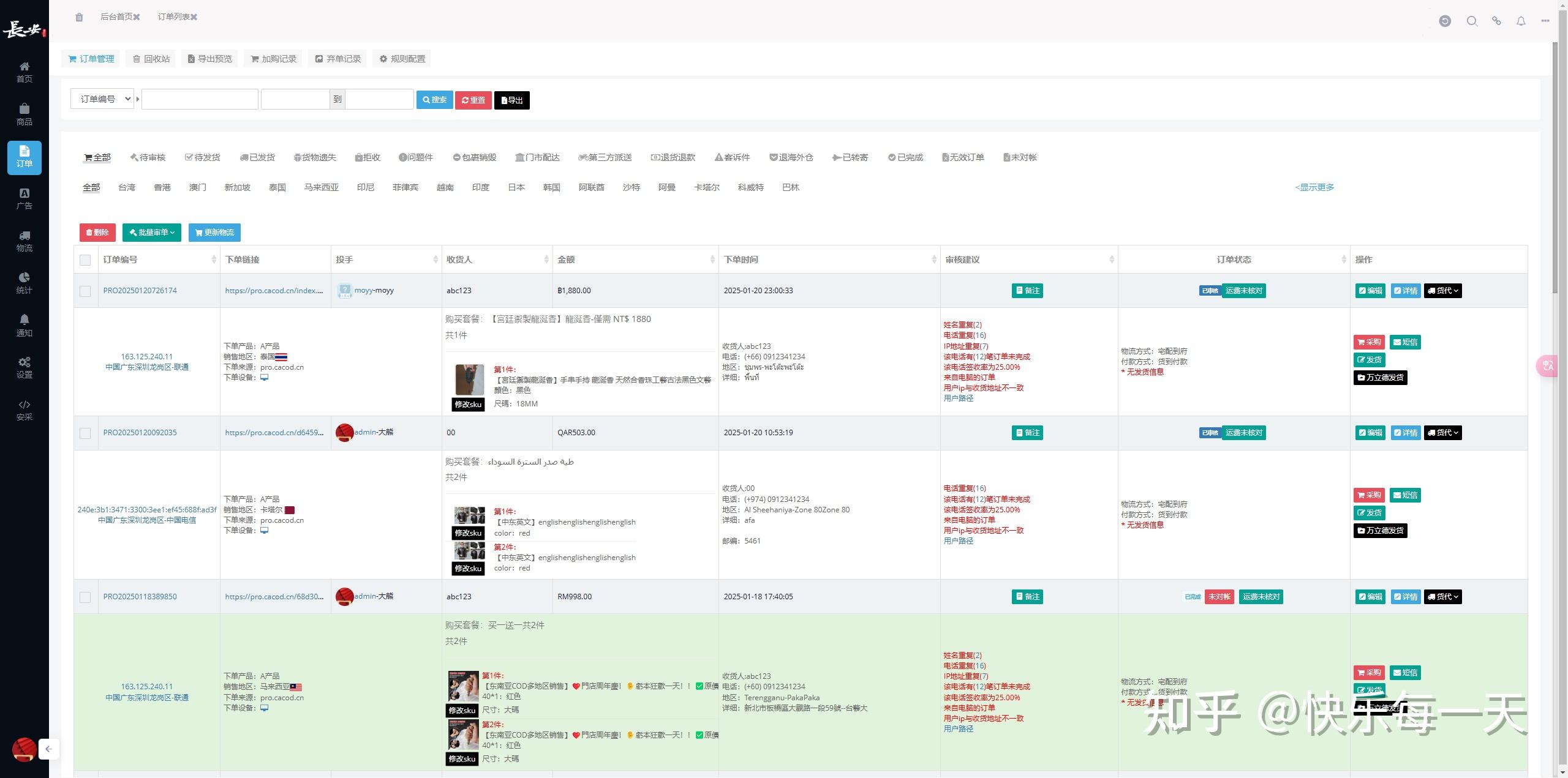Viewport: 1568px width, 778px height.
Task: Click the red 重置 reset button
Action: point(473,100)
